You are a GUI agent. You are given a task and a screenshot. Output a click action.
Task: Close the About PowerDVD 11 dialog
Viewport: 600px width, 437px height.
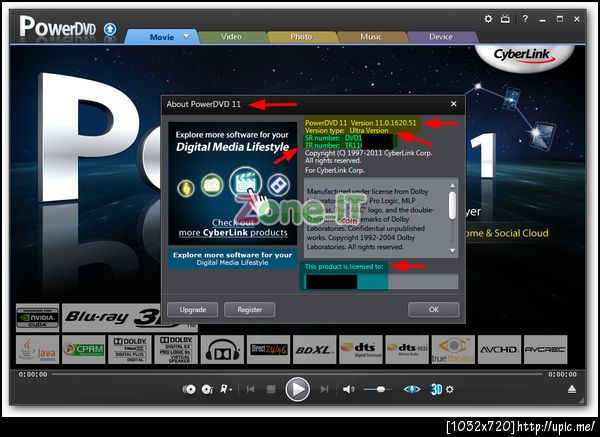point(453,104)
